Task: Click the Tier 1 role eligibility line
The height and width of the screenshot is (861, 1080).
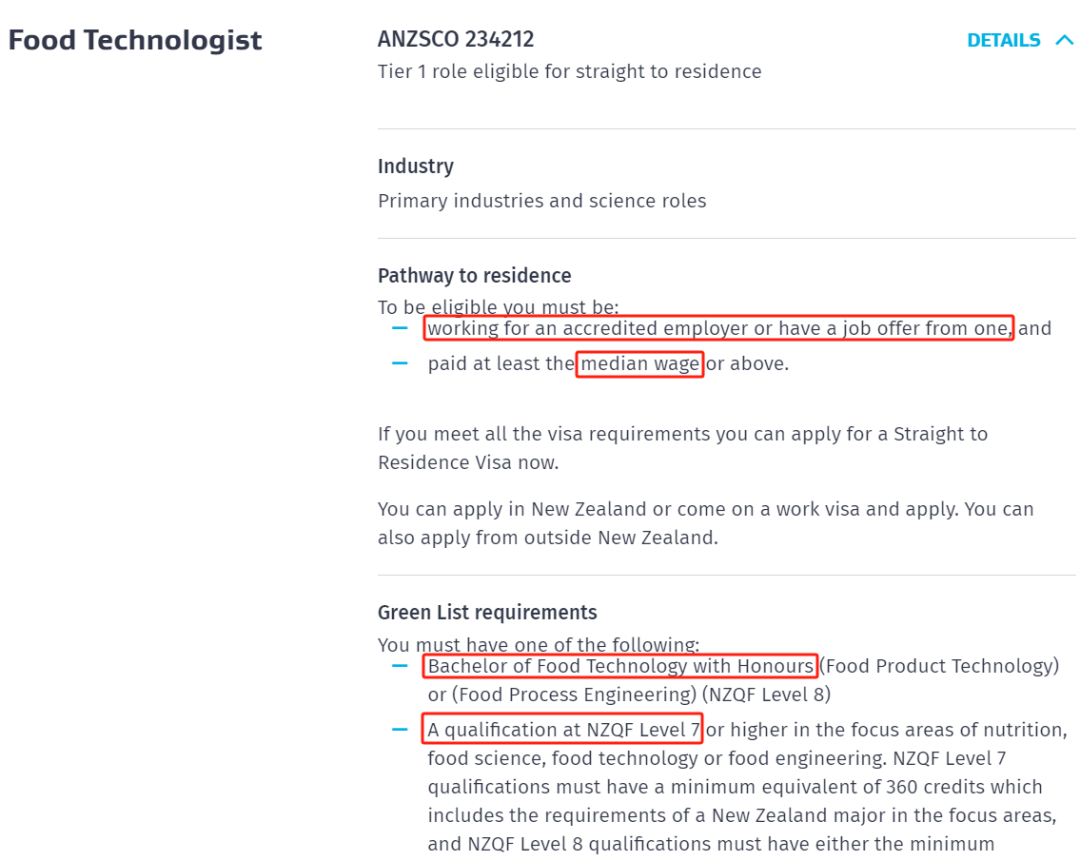Action: click(569, 72)
